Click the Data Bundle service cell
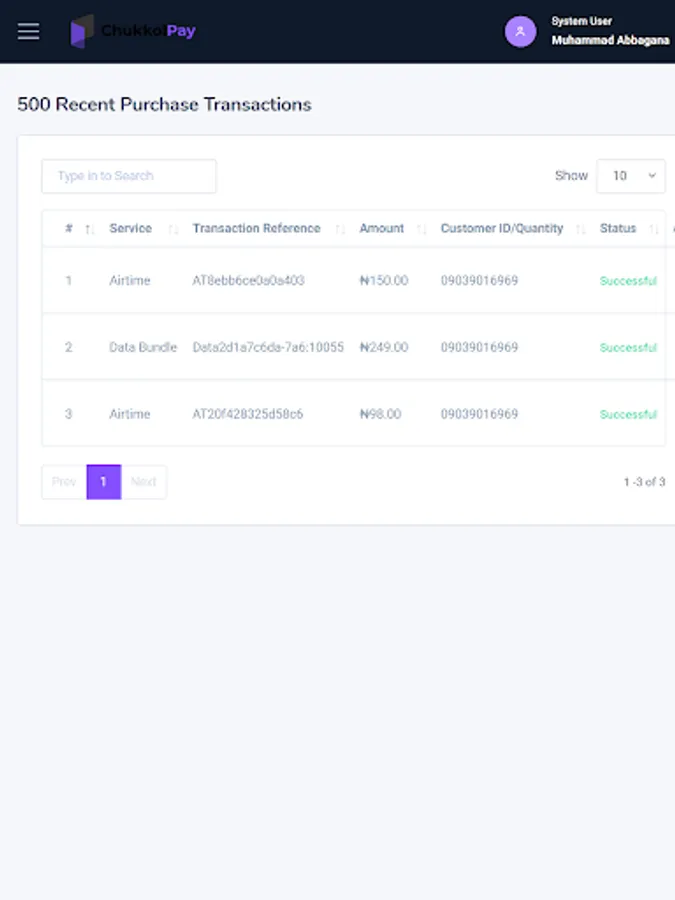Viewport: 675px width, 900px height. coord(143,347)
